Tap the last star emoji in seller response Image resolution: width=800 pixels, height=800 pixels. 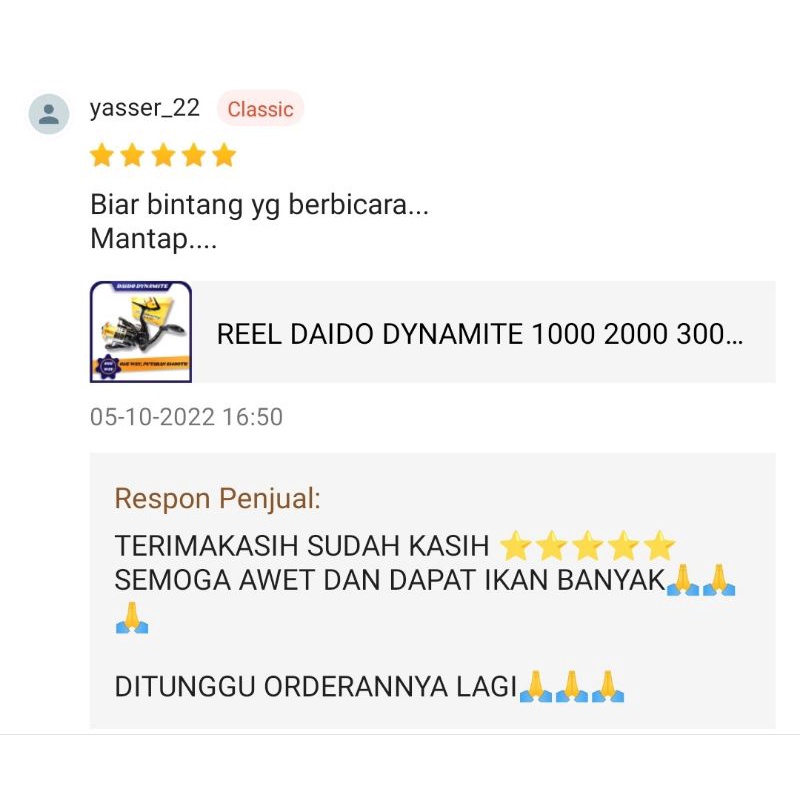coord(659,545)
